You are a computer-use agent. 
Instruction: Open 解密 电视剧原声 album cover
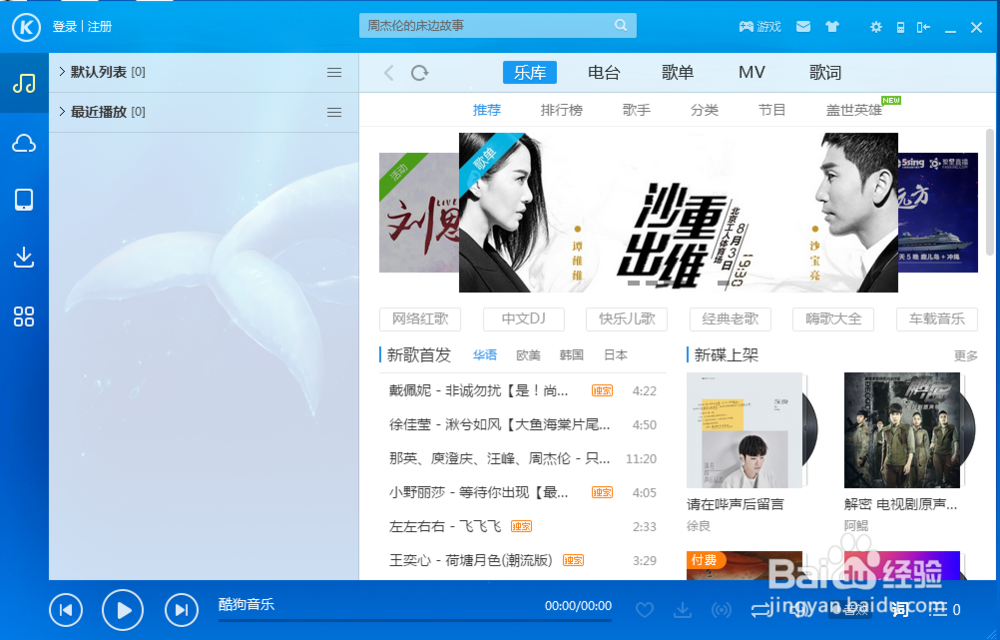pyautogui.click(x=902, y=430)
